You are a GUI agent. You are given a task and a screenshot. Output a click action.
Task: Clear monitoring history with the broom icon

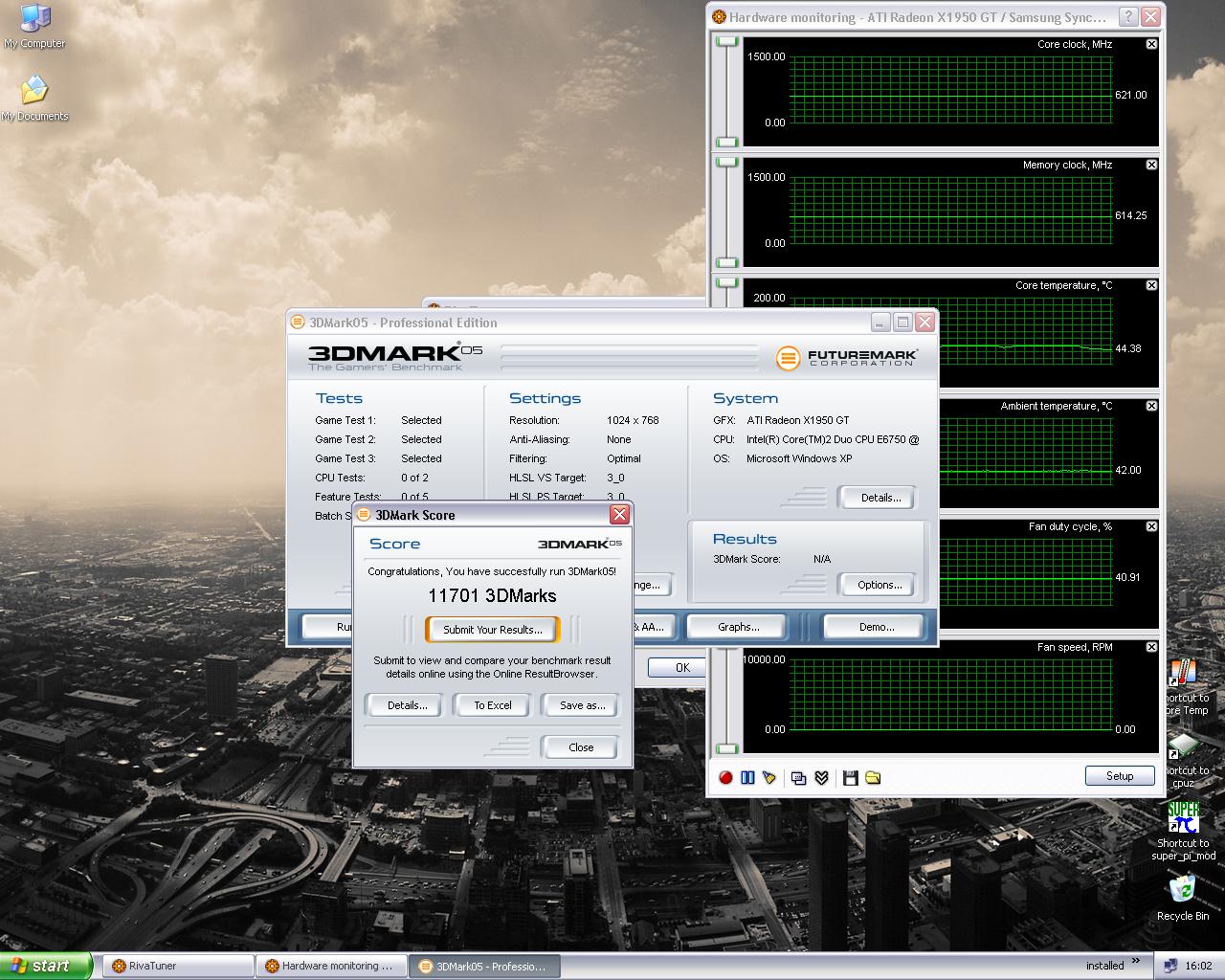[768, 777]
